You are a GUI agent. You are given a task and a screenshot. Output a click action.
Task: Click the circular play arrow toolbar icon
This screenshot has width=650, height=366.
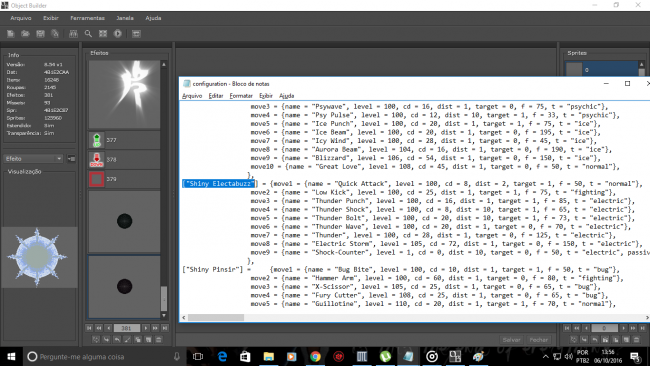(x=118, y=34)
